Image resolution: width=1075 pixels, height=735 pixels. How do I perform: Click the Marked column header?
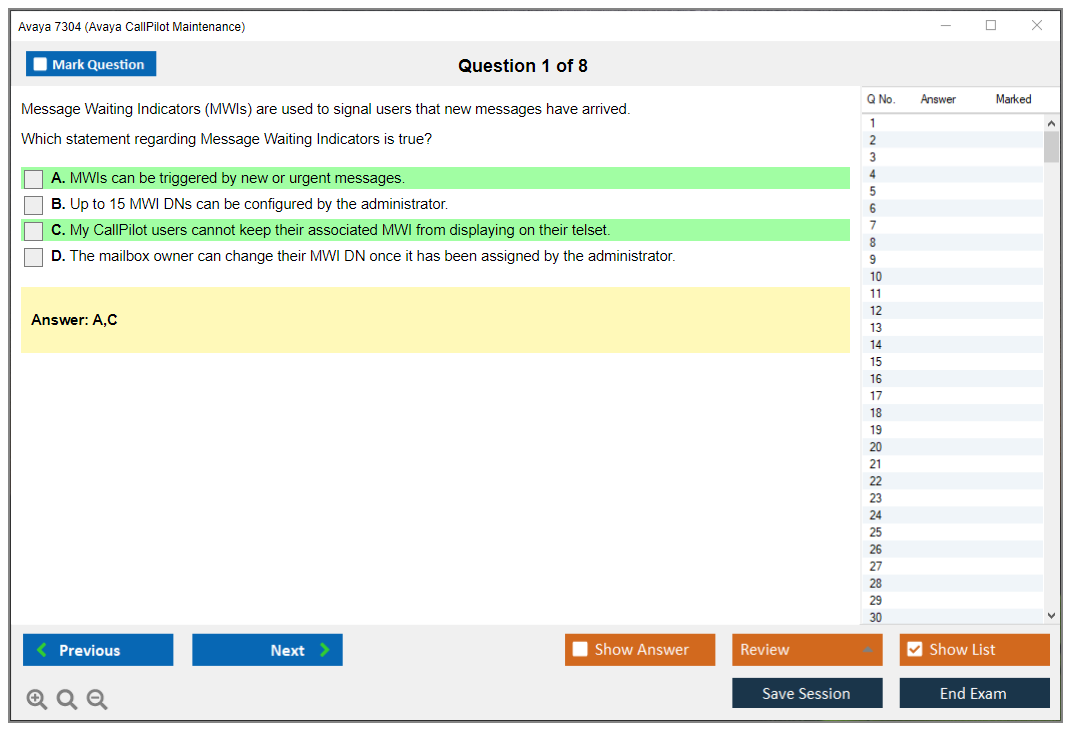coord(1013,99)
